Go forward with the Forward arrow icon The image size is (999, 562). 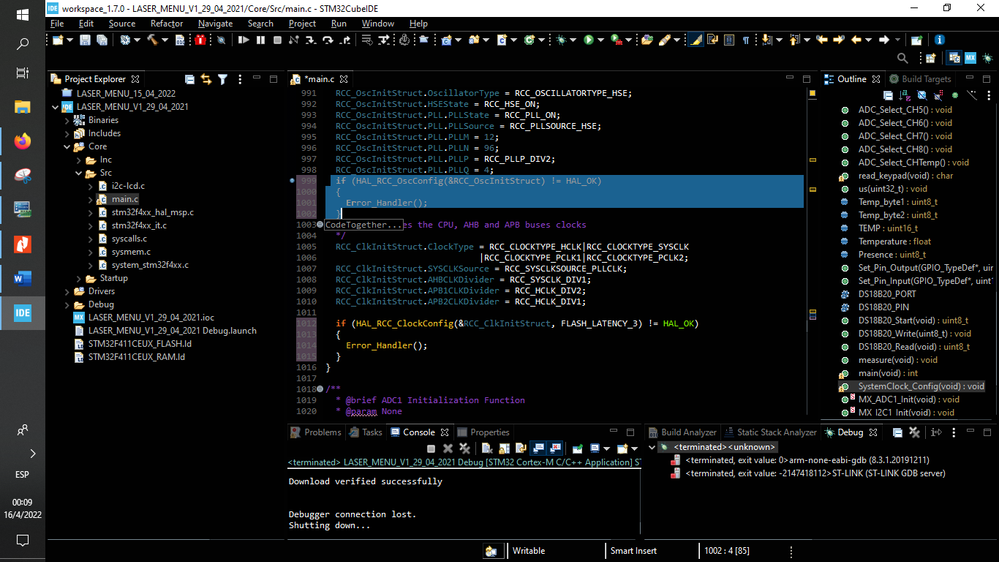[884, 40]
